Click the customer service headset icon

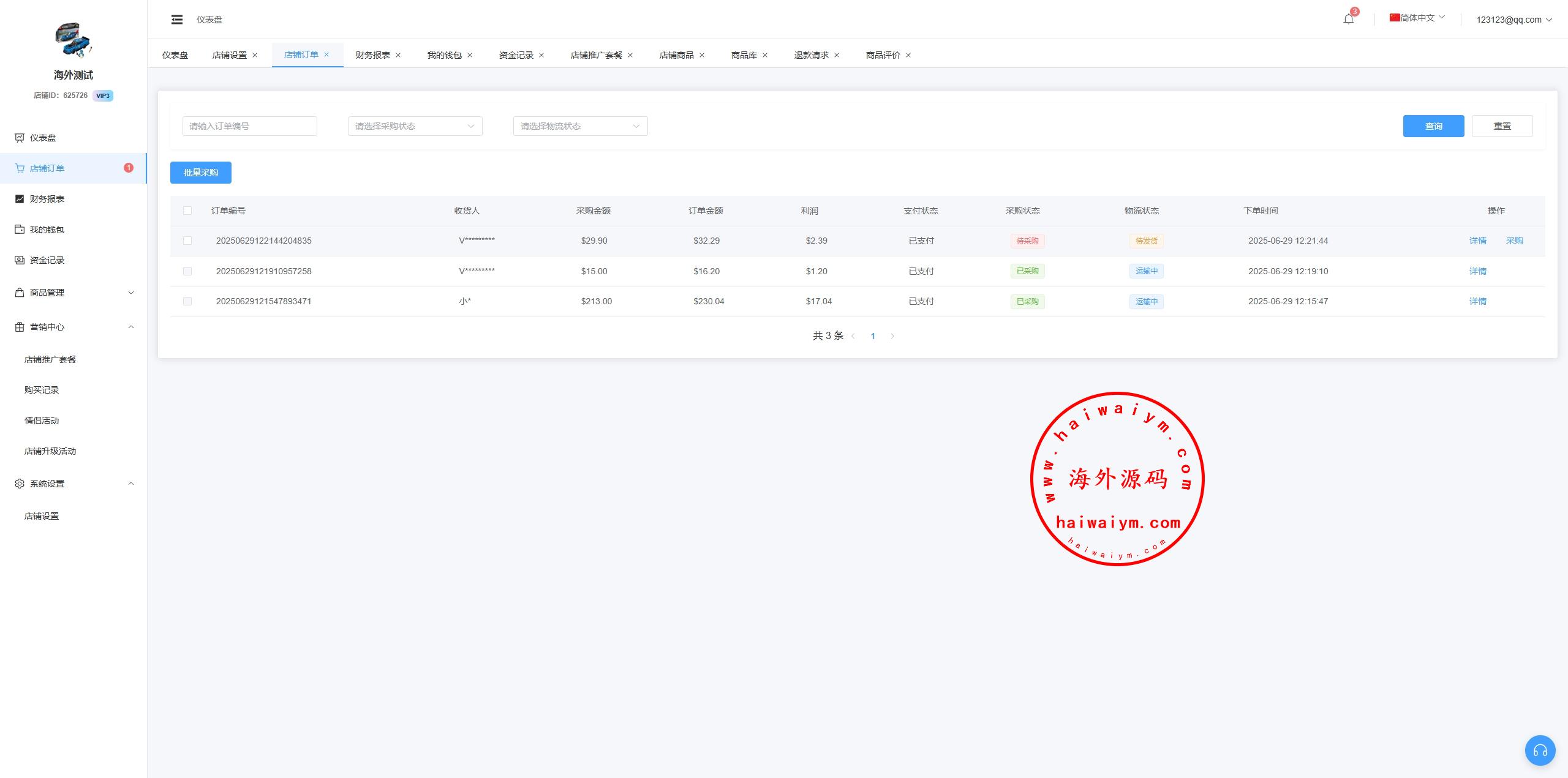pos(1540,750)
